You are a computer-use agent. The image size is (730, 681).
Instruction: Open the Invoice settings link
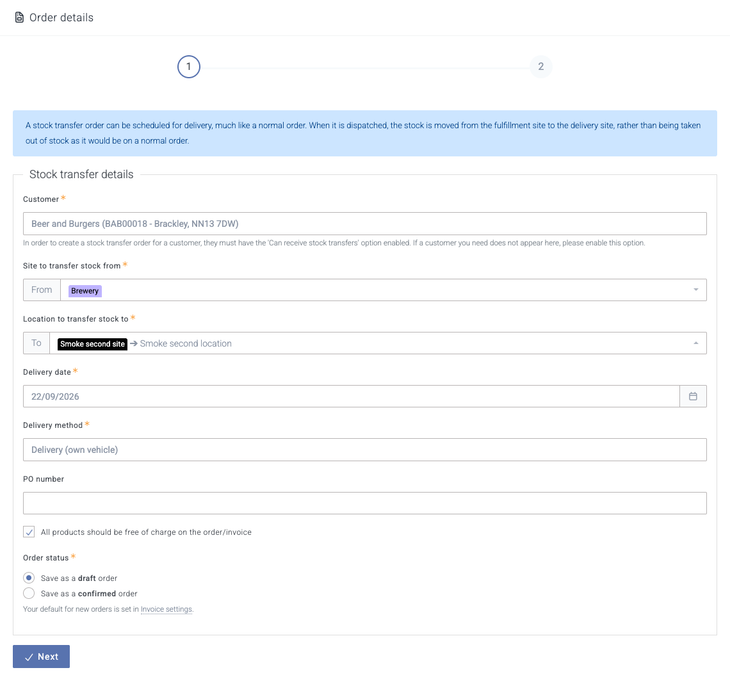coord(166,609)
